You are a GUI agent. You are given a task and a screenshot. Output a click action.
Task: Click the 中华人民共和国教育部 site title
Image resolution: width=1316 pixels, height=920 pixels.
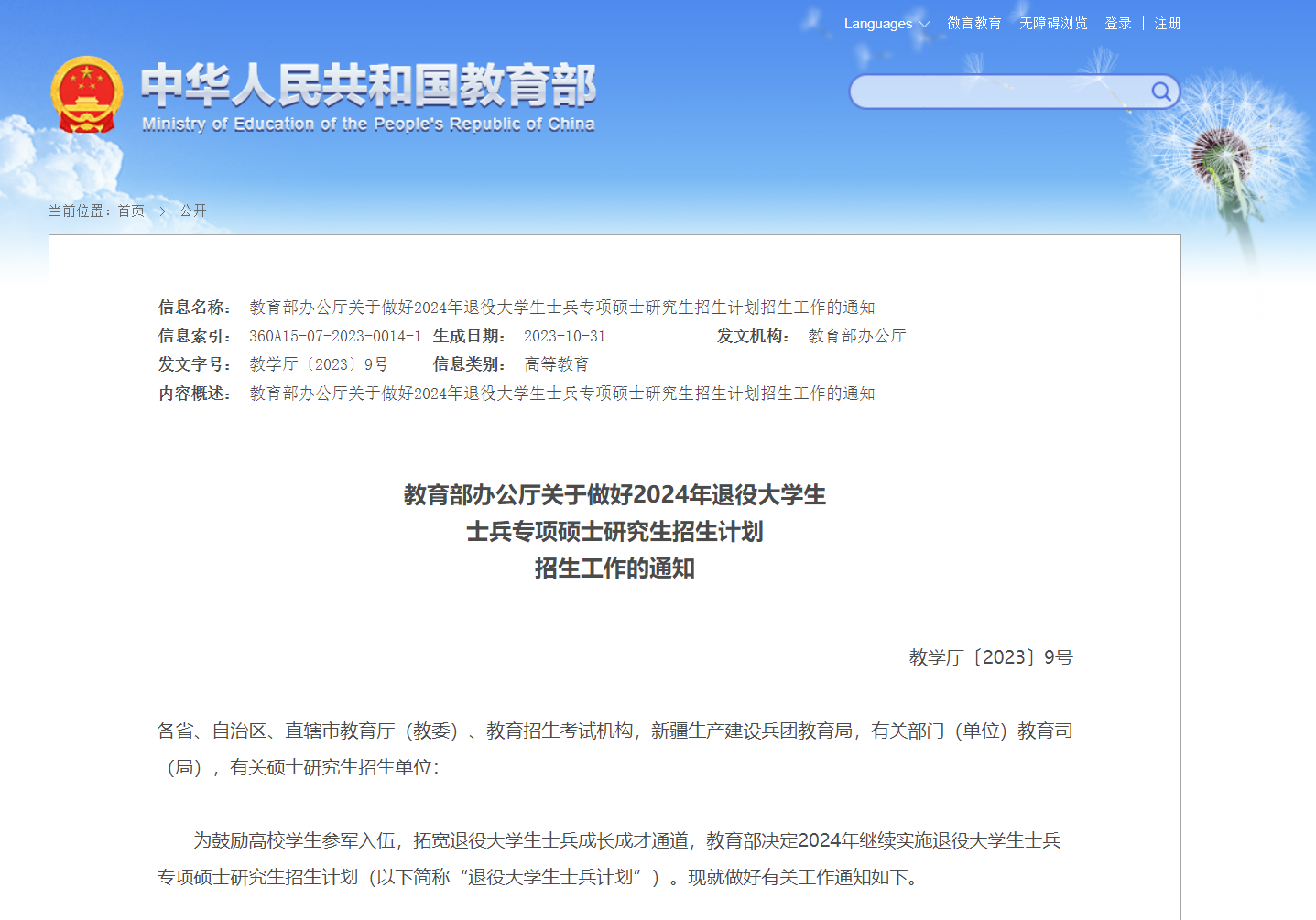coord(368,85)
